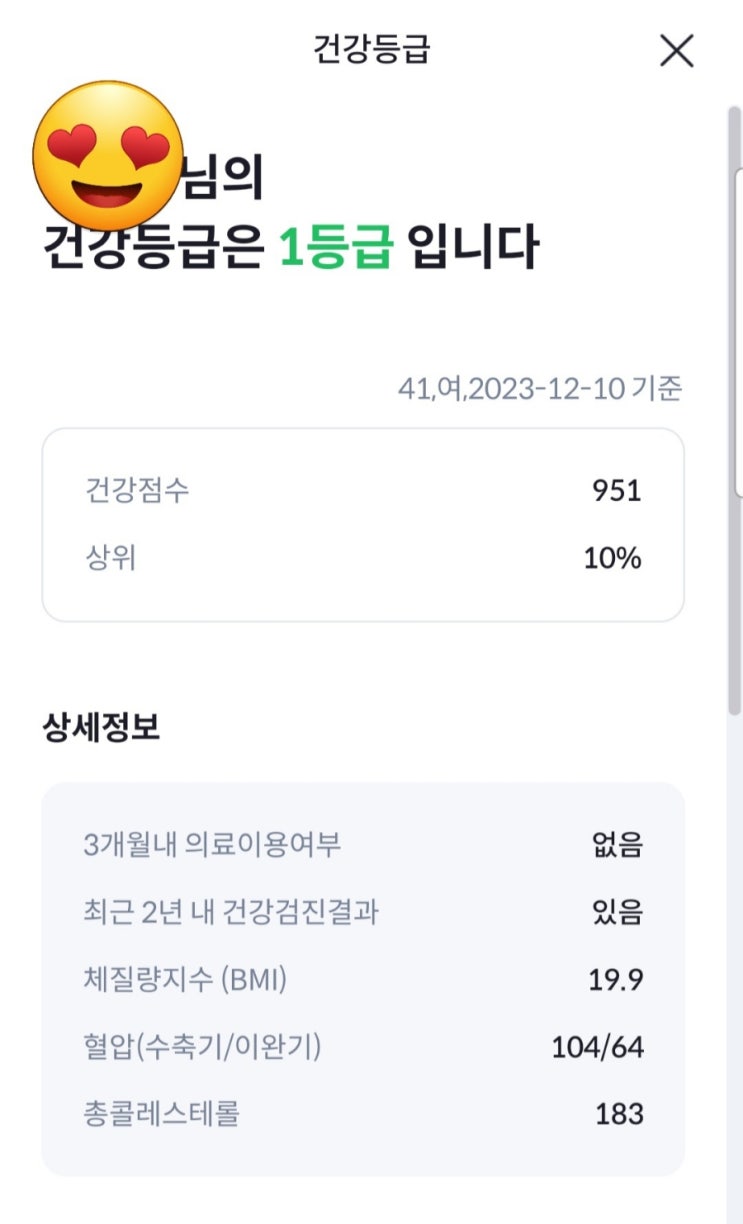743x1224 pixels.
Task: Tap the 총콜레스테롤 value 183
Action: (619, 1114)
